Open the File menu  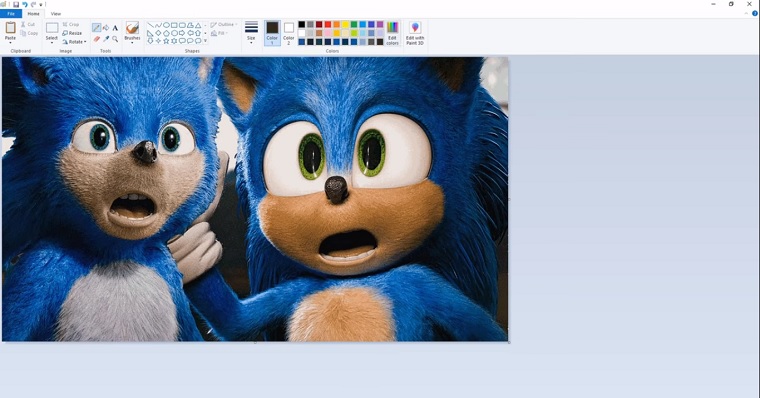point(11,14)
